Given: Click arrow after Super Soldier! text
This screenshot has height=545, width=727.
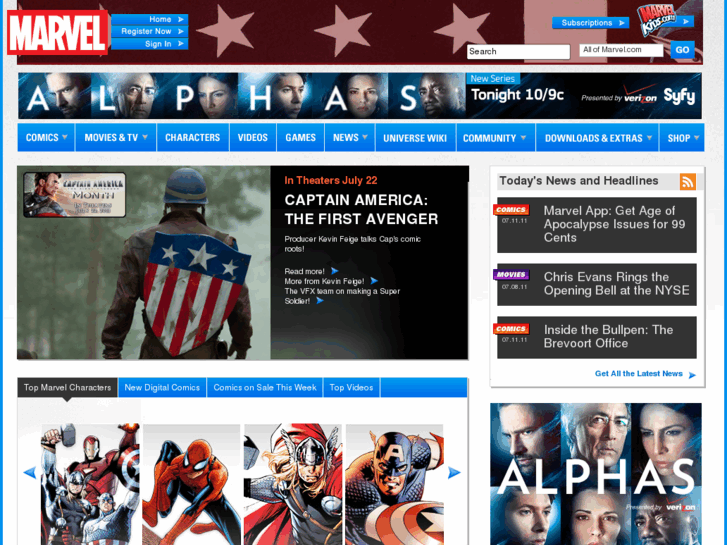Looking at the screenshot, I should (319, 301).
